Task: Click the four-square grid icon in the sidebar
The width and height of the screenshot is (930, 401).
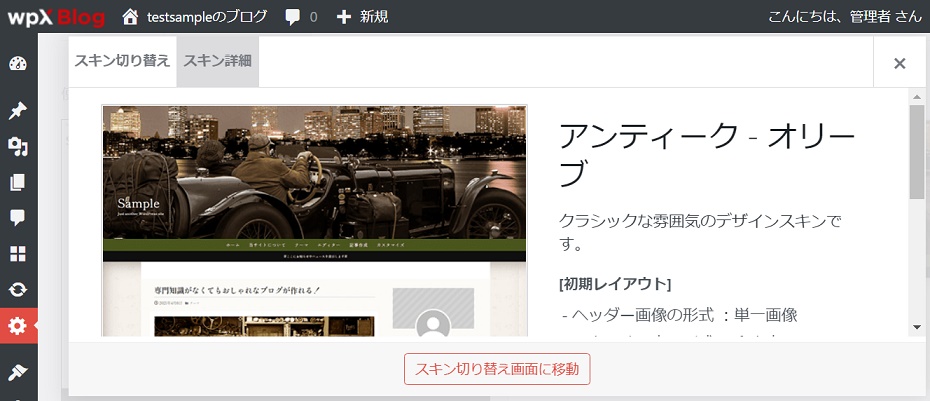Action: pos(18,253)
